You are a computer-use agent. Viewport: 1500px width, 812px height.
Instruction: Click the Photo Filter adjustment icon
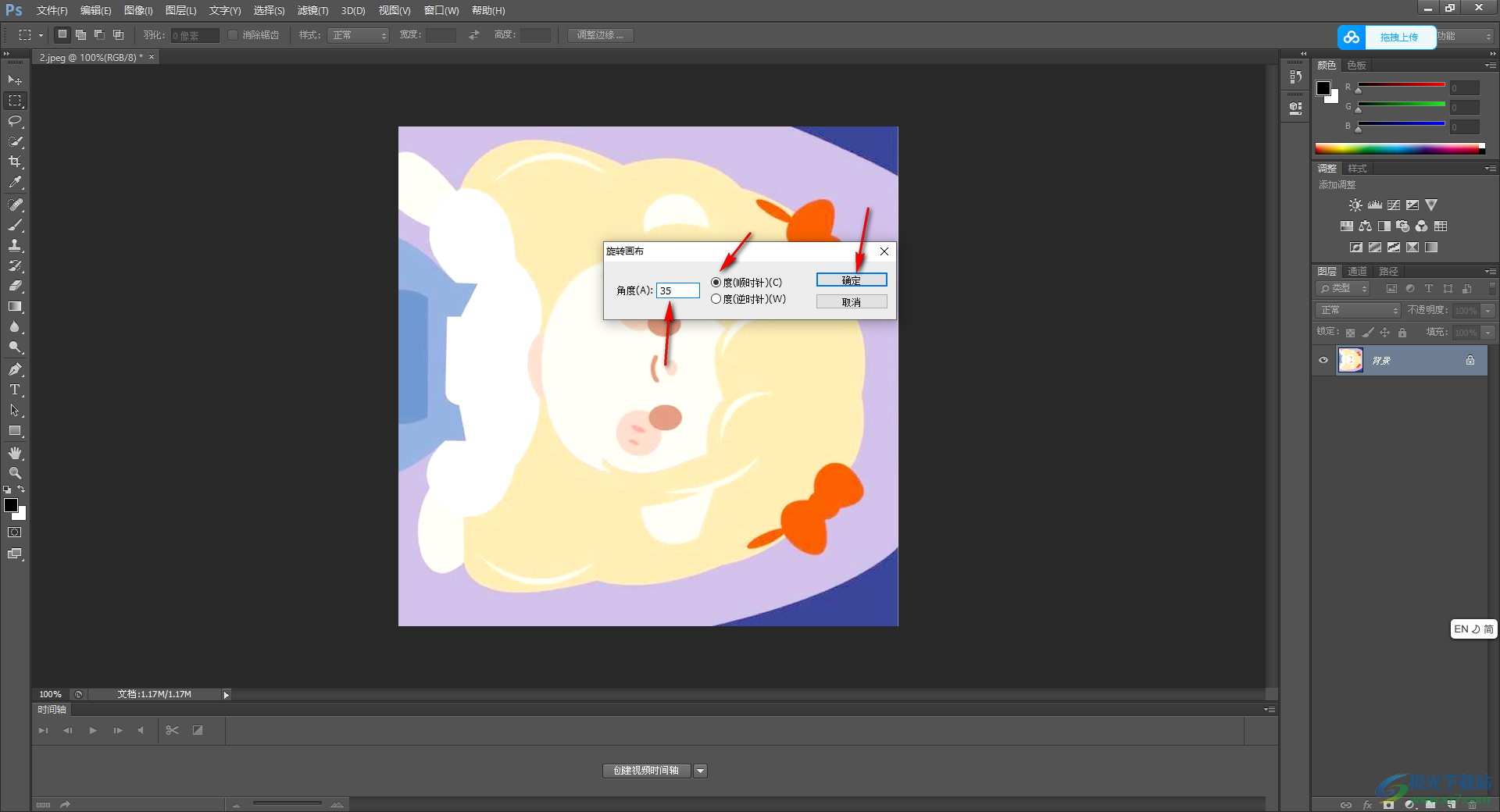[x=1403, y=226]
